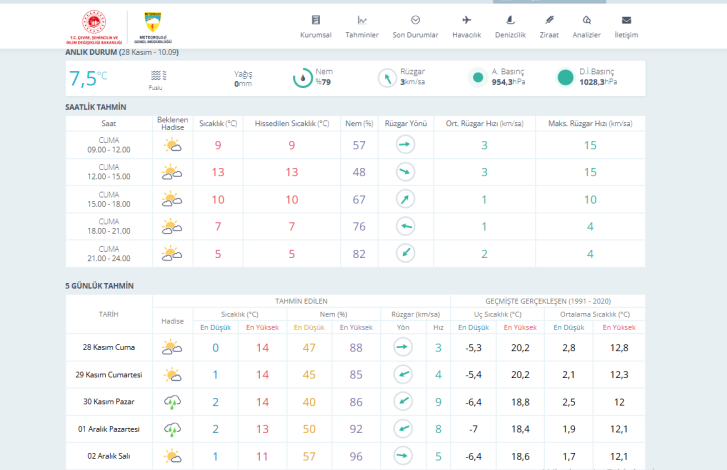Click wind direction arrow for Cuma 15.00 - 18.00
The width and height of the screenshot is (727, 470).
(x=405, y=199)
